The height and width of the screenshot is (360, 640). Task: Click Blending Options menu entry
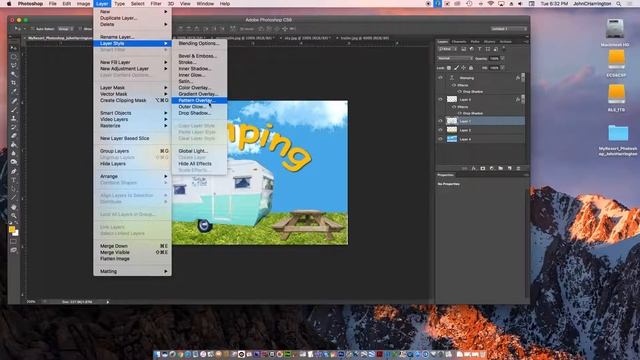pos(199,43)
